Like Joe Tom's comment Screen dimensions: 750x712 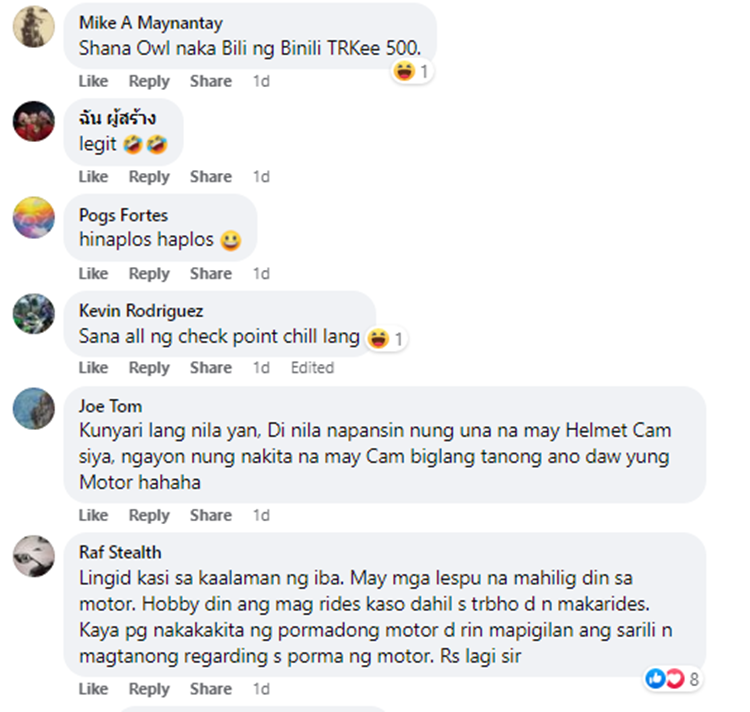[x=93, y=515]
